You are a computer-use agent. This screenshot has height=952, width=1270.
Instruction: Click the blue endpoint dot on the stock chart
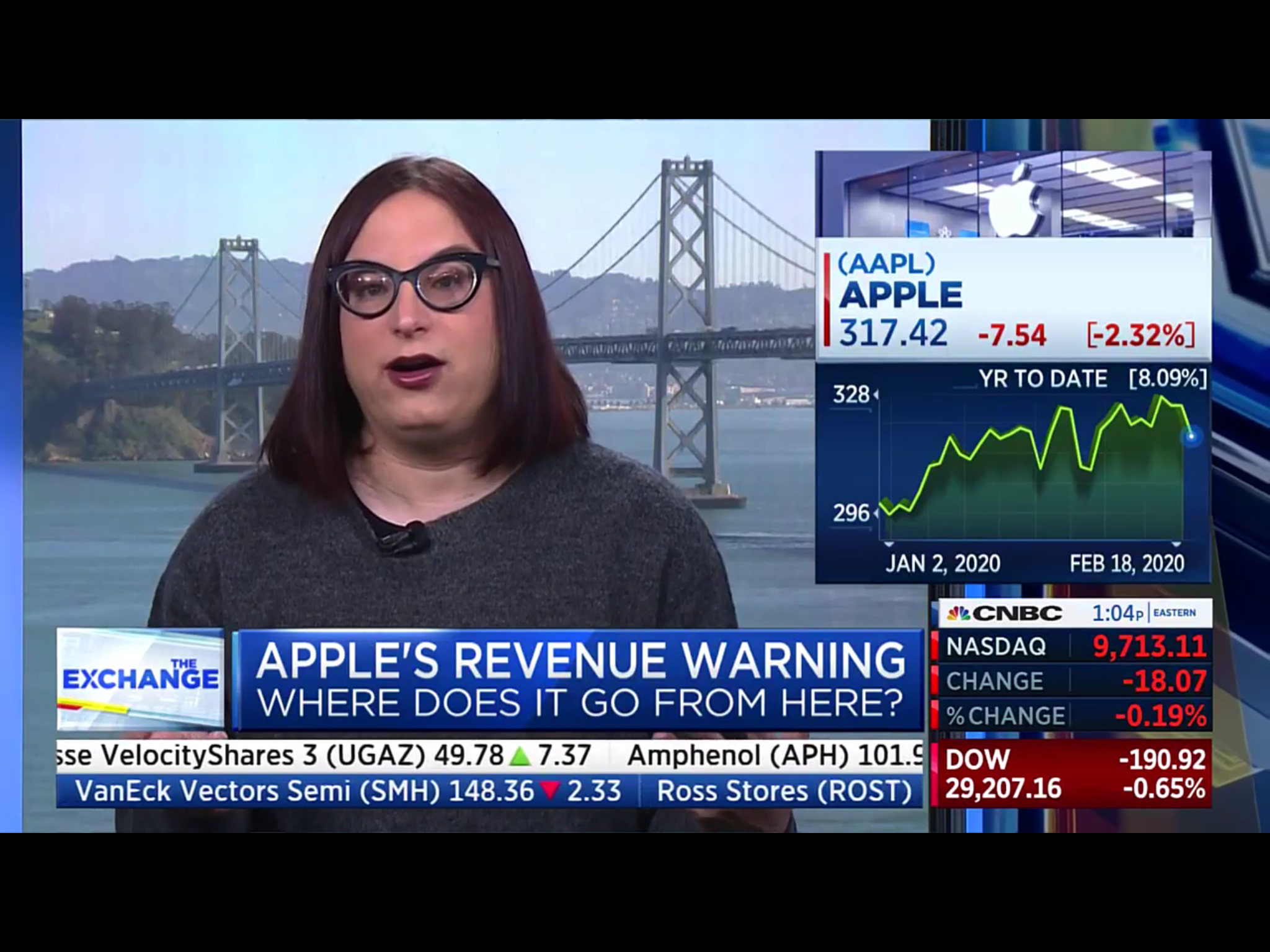coord(1191,436)
